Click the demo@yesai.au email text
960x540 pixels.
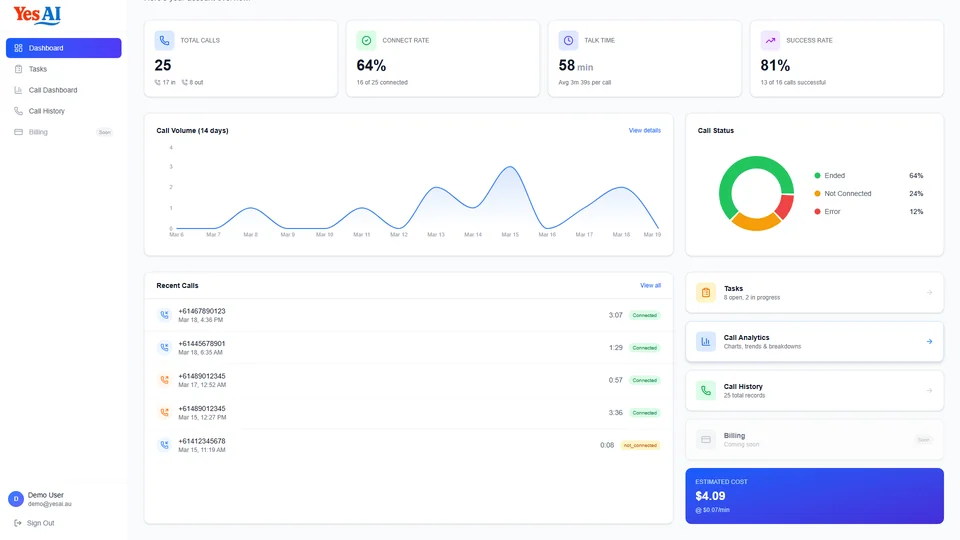50,504
